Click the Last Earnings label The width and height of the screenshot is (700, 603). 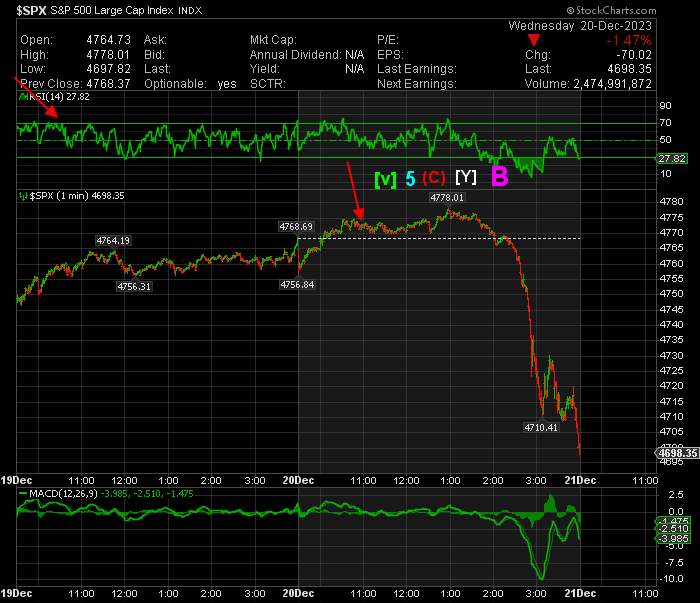pos(417,69)
